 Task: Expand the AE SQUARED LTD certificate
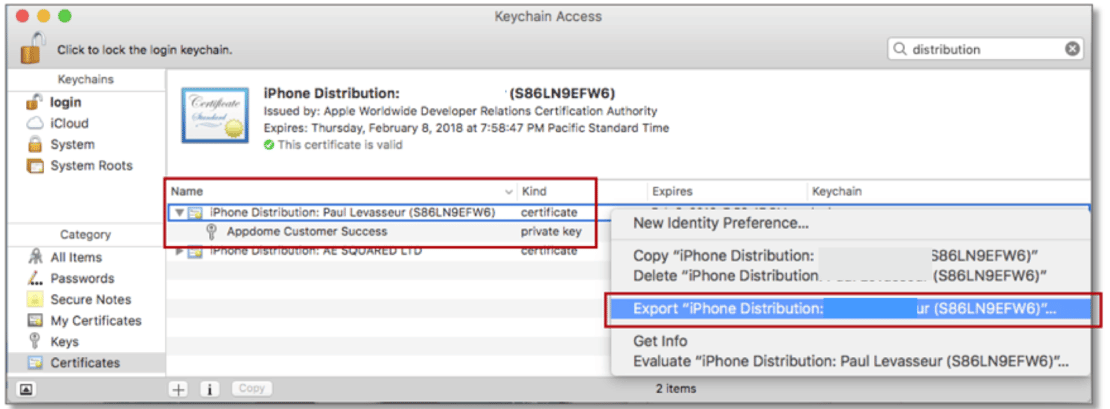click(179, 250)
